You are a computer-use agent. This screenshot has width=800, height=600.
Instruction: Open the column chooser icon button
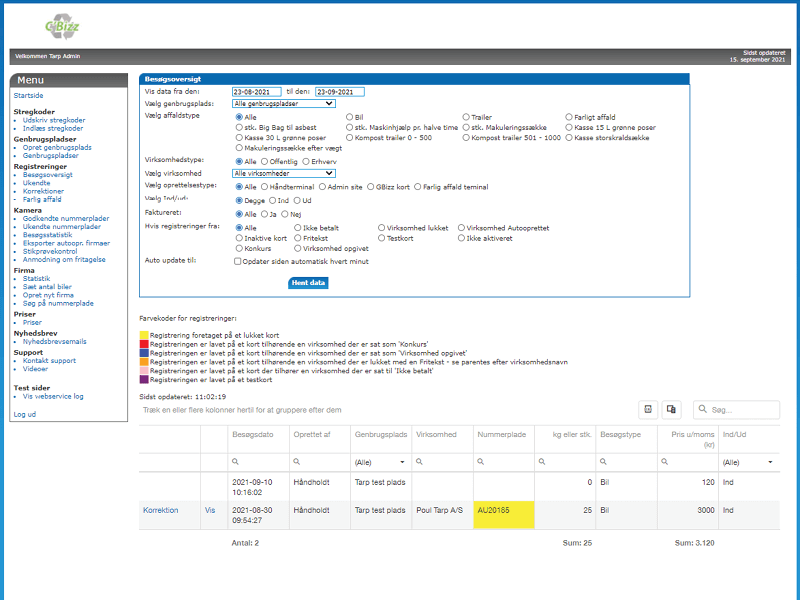tap(672, 409)
